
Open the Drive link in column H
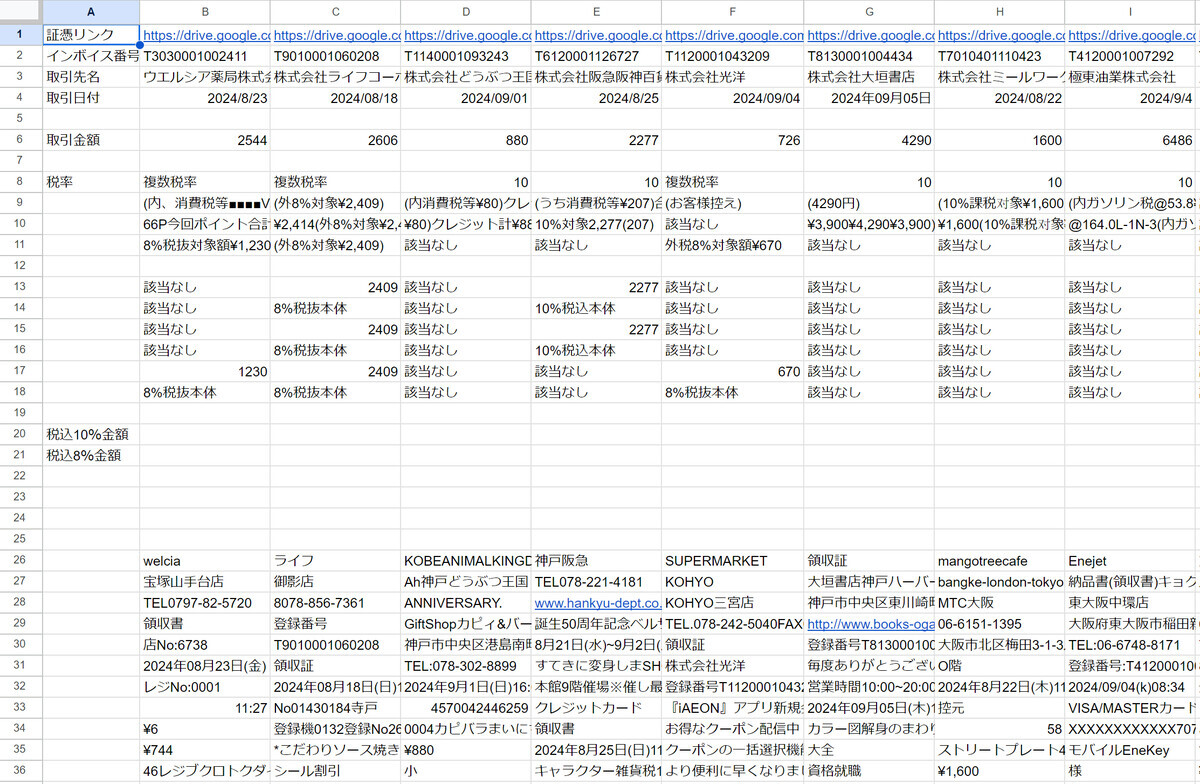(x=1000, y=35)
